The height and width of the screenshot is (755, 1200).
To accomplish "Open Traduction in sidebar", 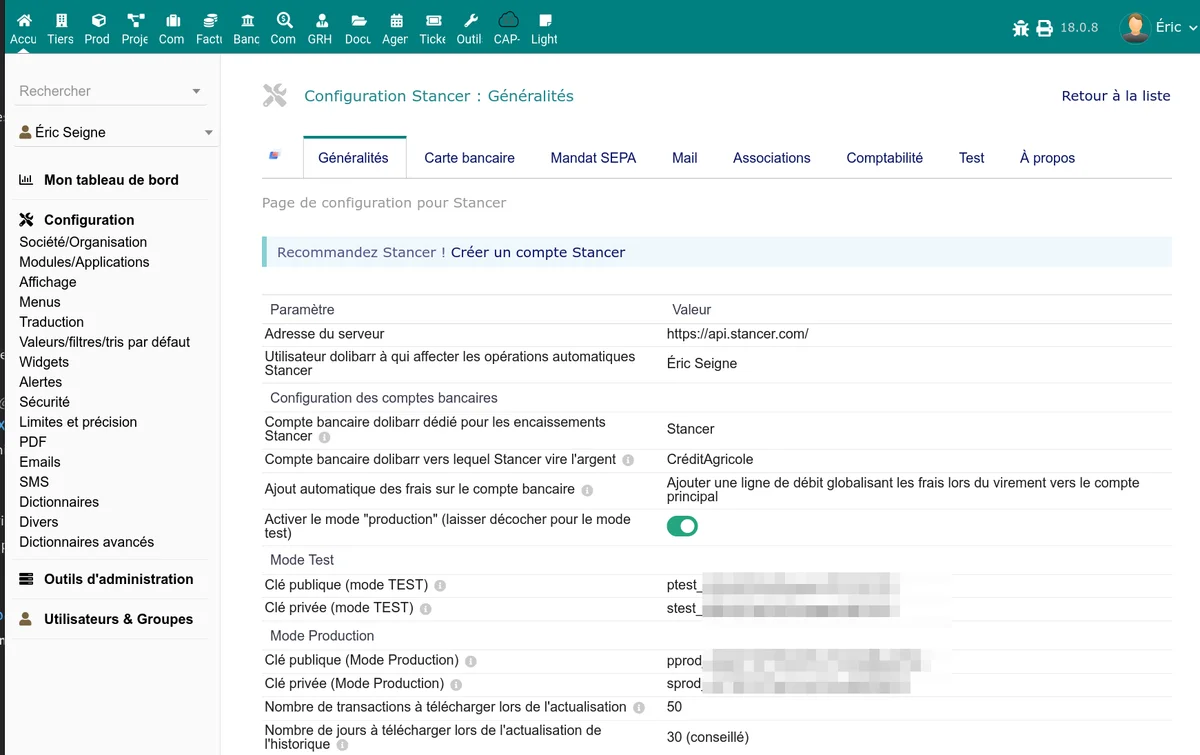I will click(51, 322).
